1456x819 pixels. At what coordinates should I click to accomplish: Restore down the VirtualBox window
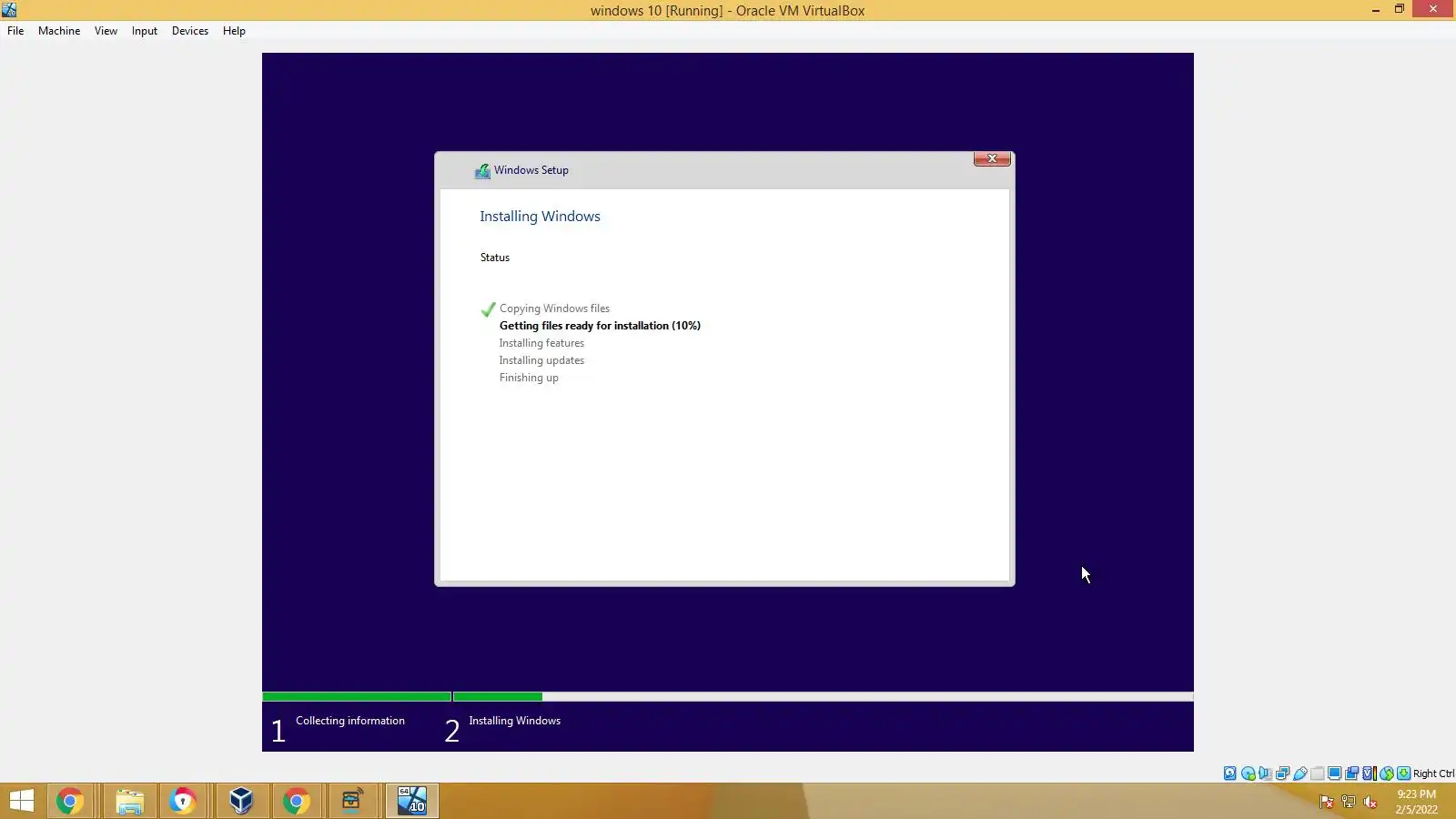pos(1400,9)
